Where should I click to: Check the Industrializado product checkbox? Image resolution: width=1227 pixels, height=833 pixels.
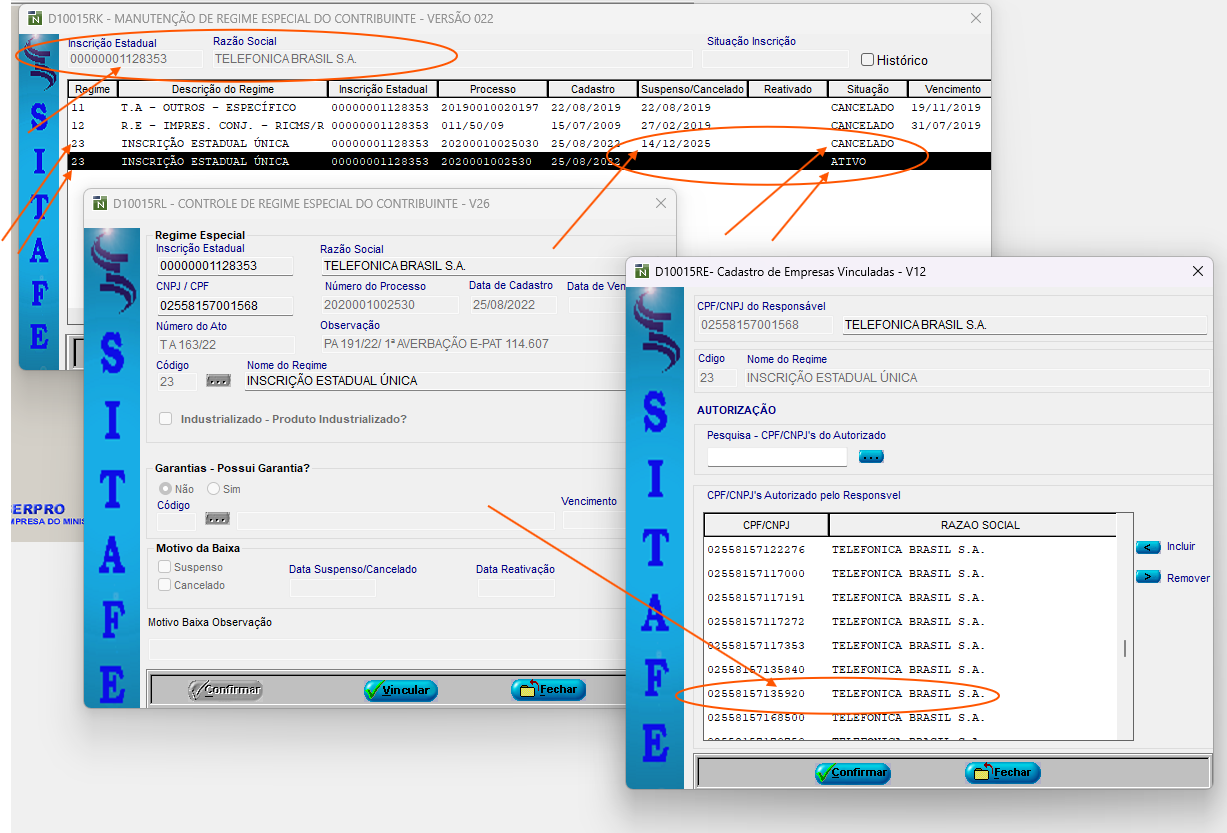pyautogui.click(x=166, y=419)
